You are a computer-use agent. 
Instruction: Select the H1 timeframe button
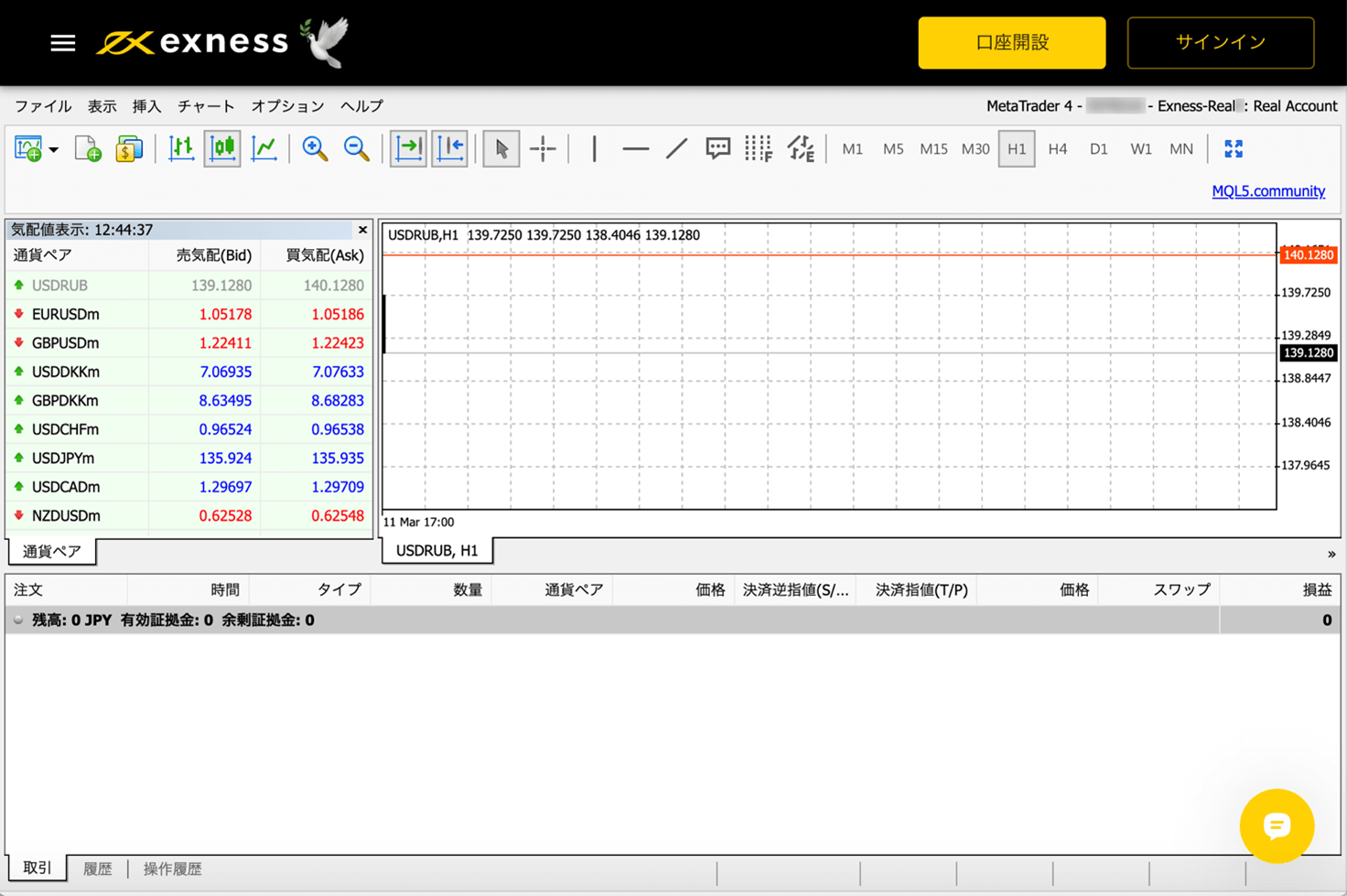point(1017,149)
